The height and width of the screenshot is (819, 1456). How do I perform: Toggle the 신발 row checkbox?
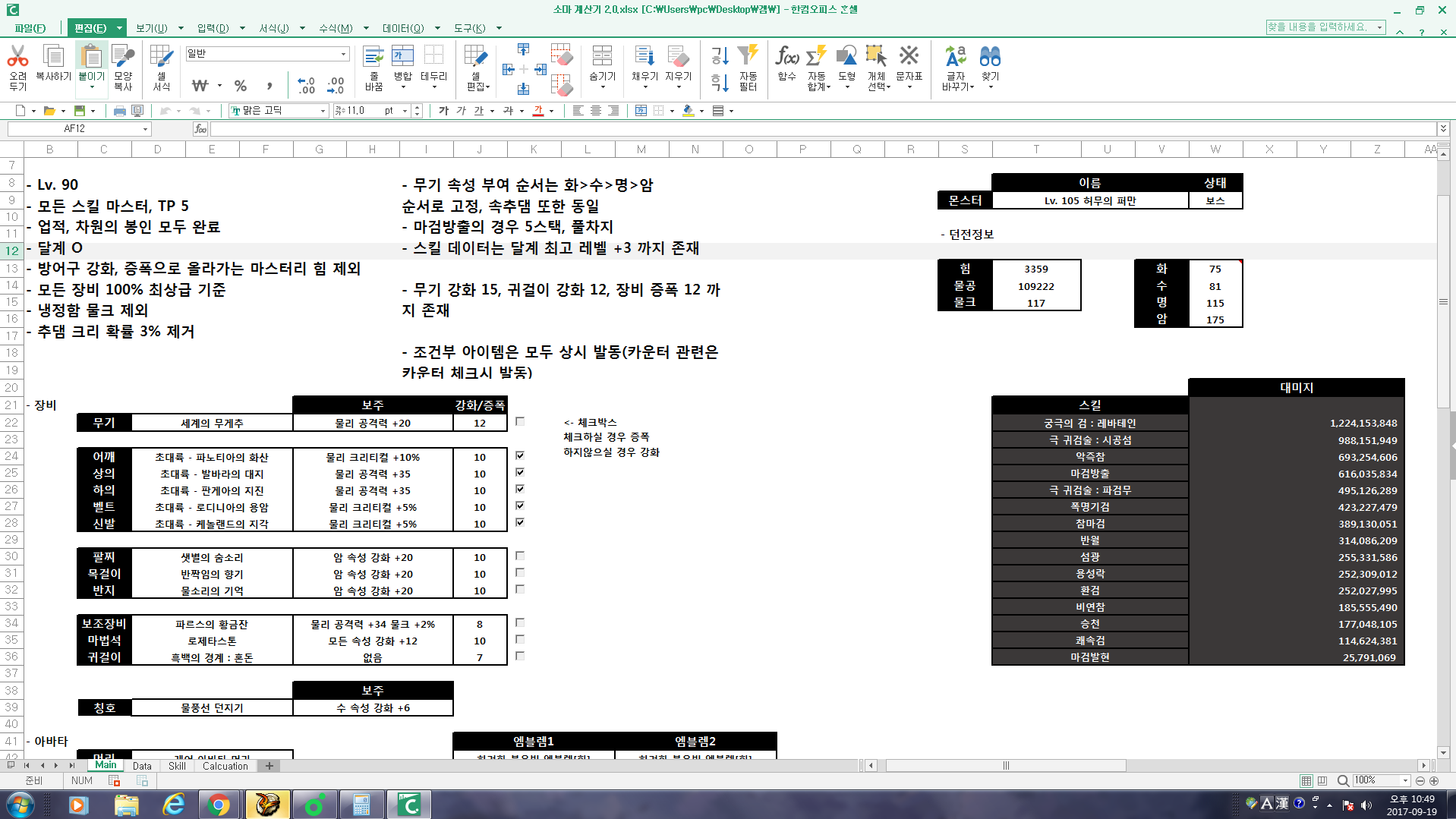(x=520, y=522)
